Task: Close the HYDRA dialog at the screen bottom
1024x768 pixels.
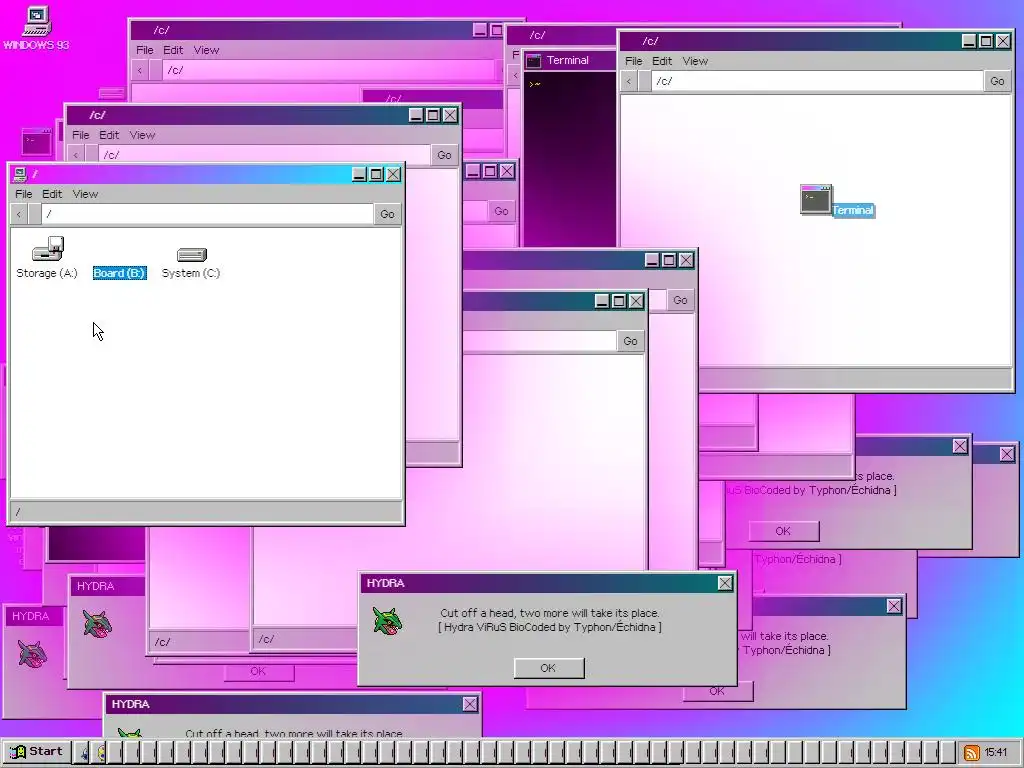Action: pyautogui.click(x=470, y=704)
